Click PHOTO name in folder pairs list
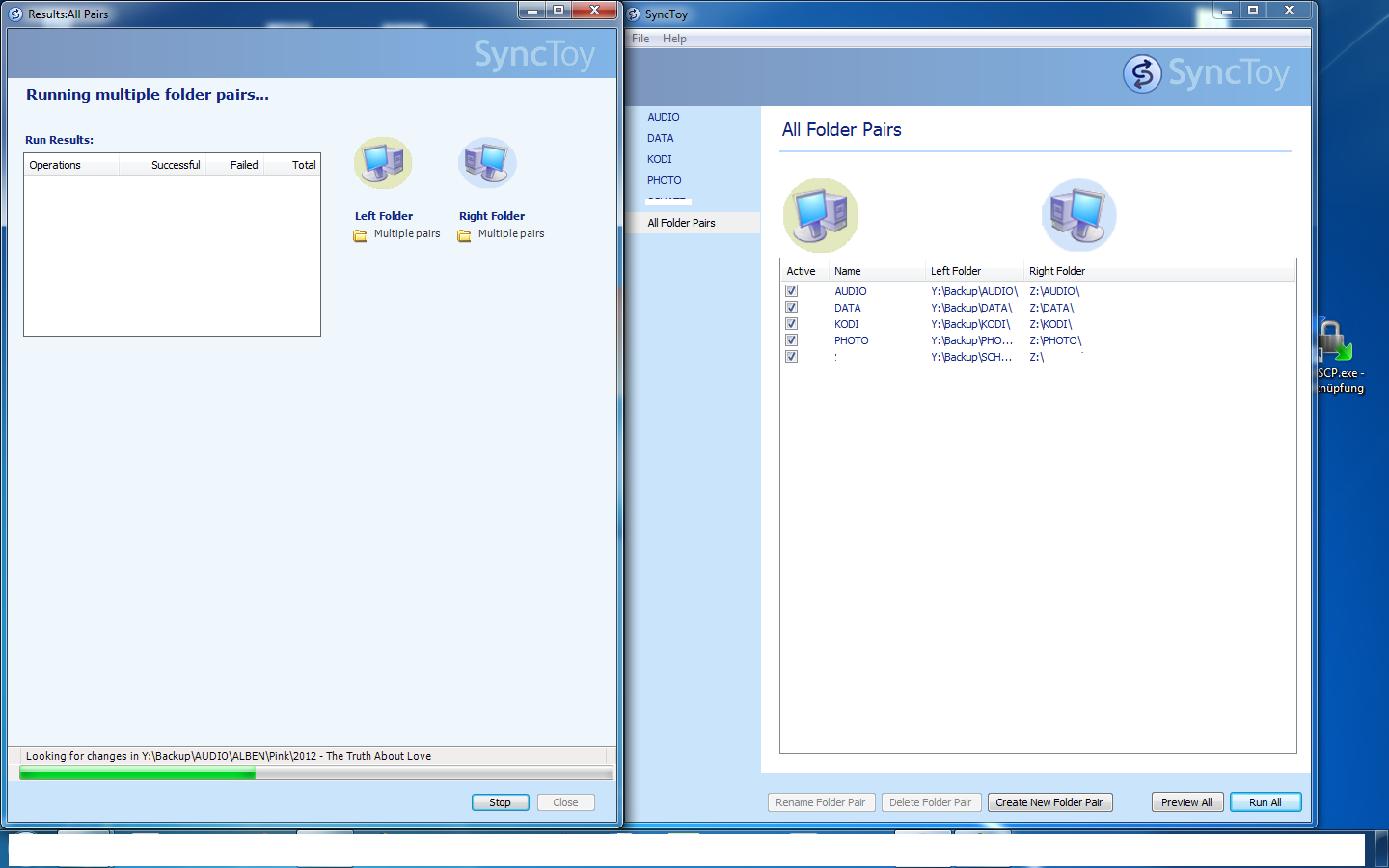Image resolution: width=1389 pixels, height=868 pixels. tap(852, 340)
